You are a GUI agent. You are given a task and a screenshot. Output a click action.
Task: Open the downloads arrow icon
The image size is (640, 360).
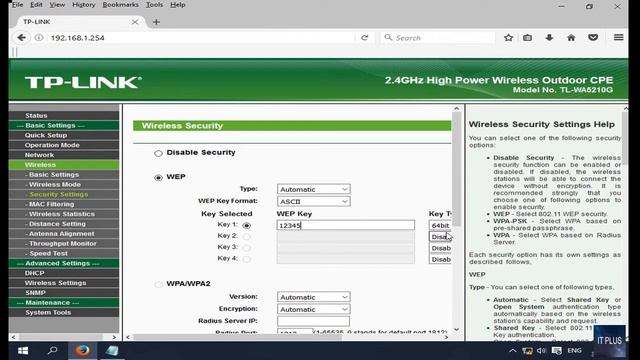(549, 38)
